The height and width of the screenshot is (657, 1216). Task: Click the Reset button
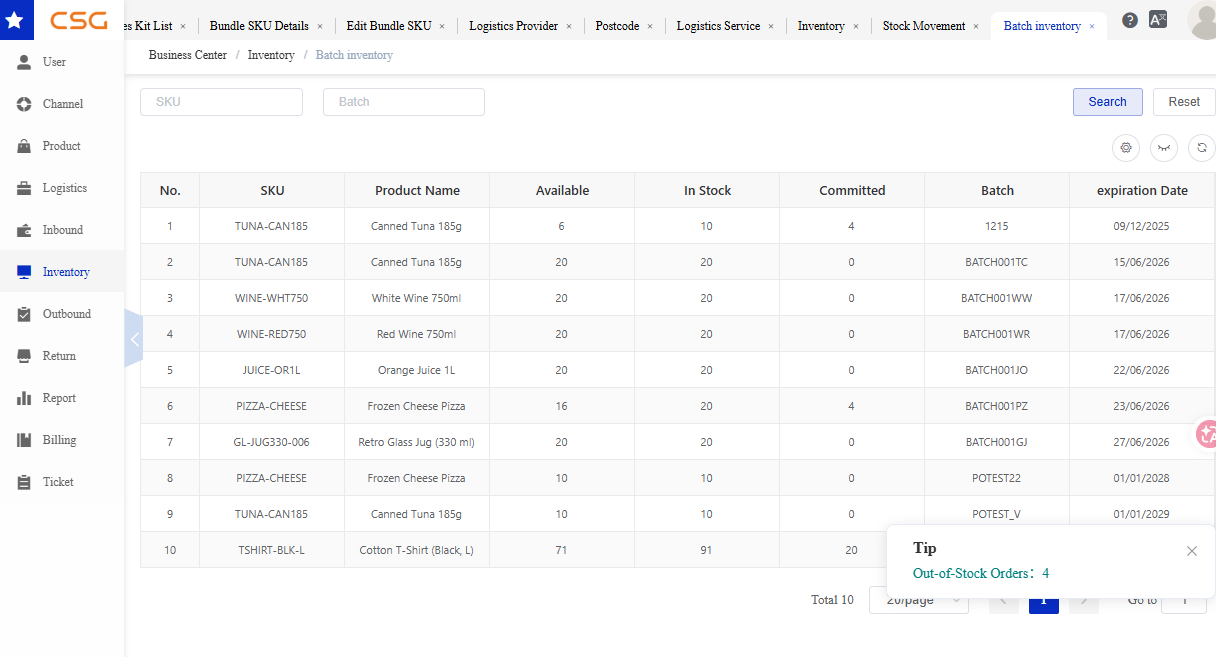coord(1184,102)
